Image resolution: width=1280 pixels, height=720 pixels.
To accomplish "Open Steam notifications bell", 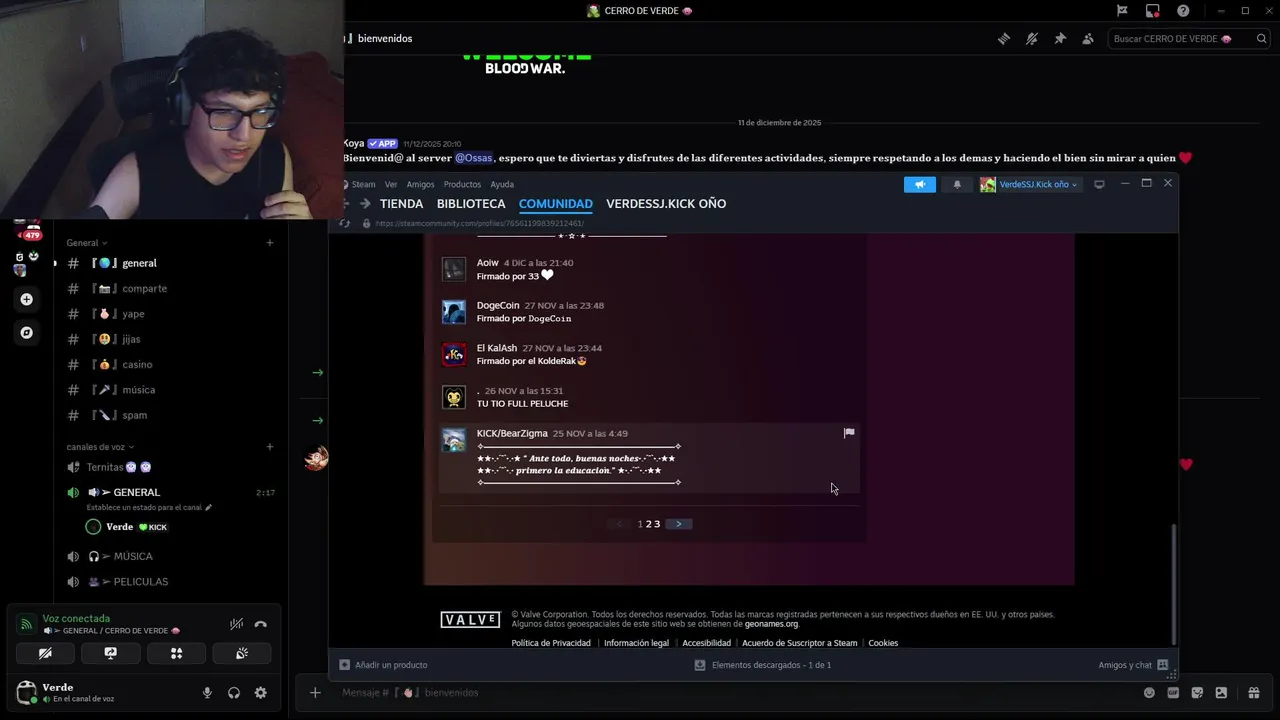I will click(x=957, y=184).
